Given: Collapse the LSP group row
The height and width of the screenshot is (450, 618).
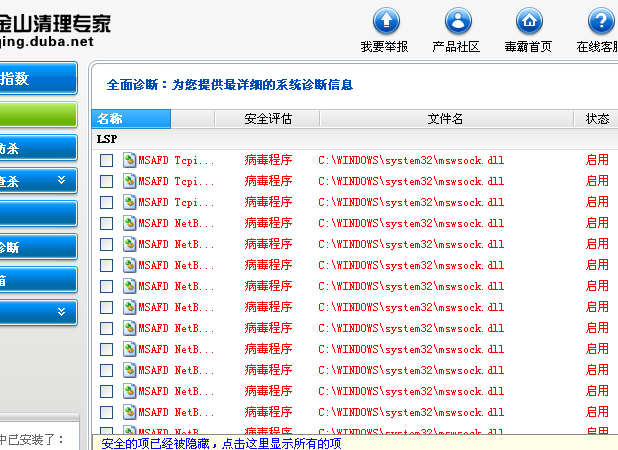Looking at the screenshot, I should [355, 139].
